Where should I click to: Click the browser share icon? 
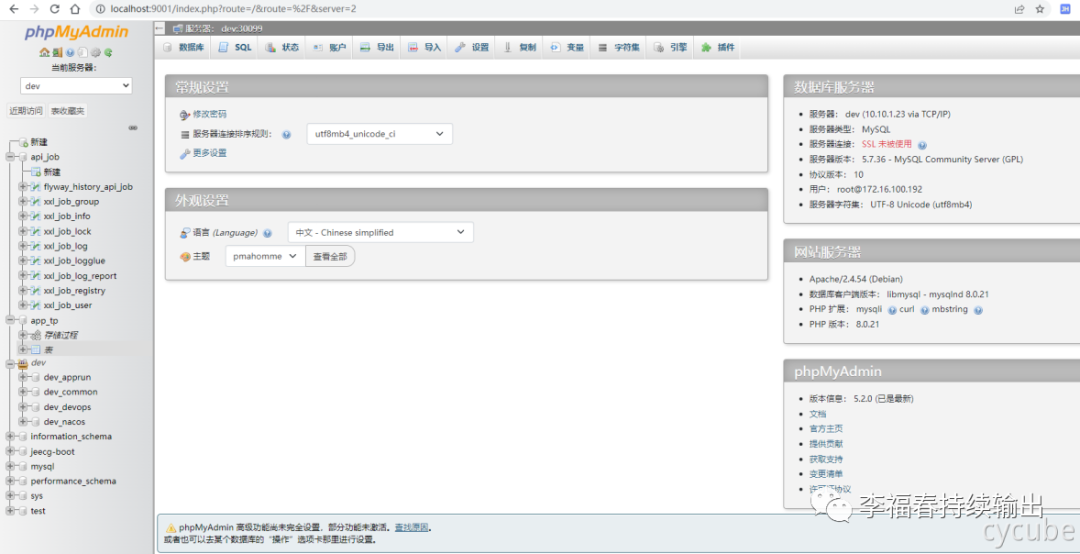pos(1019,9)
